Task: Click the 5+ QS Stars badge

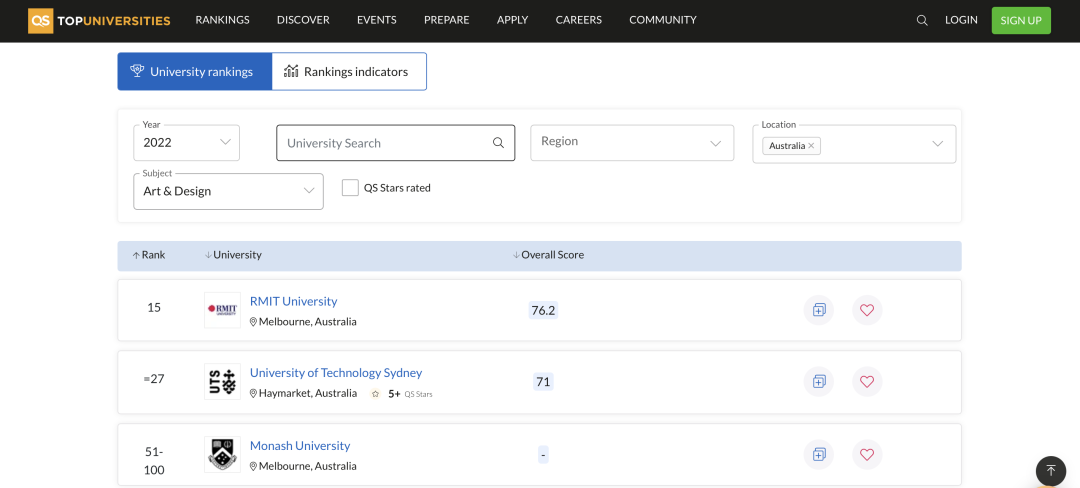Action: point(402,394)
